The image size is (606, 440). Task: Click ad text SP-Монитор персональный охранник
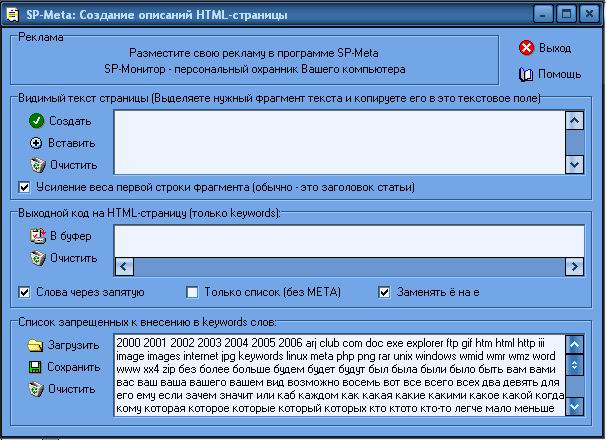pos(255,69)
